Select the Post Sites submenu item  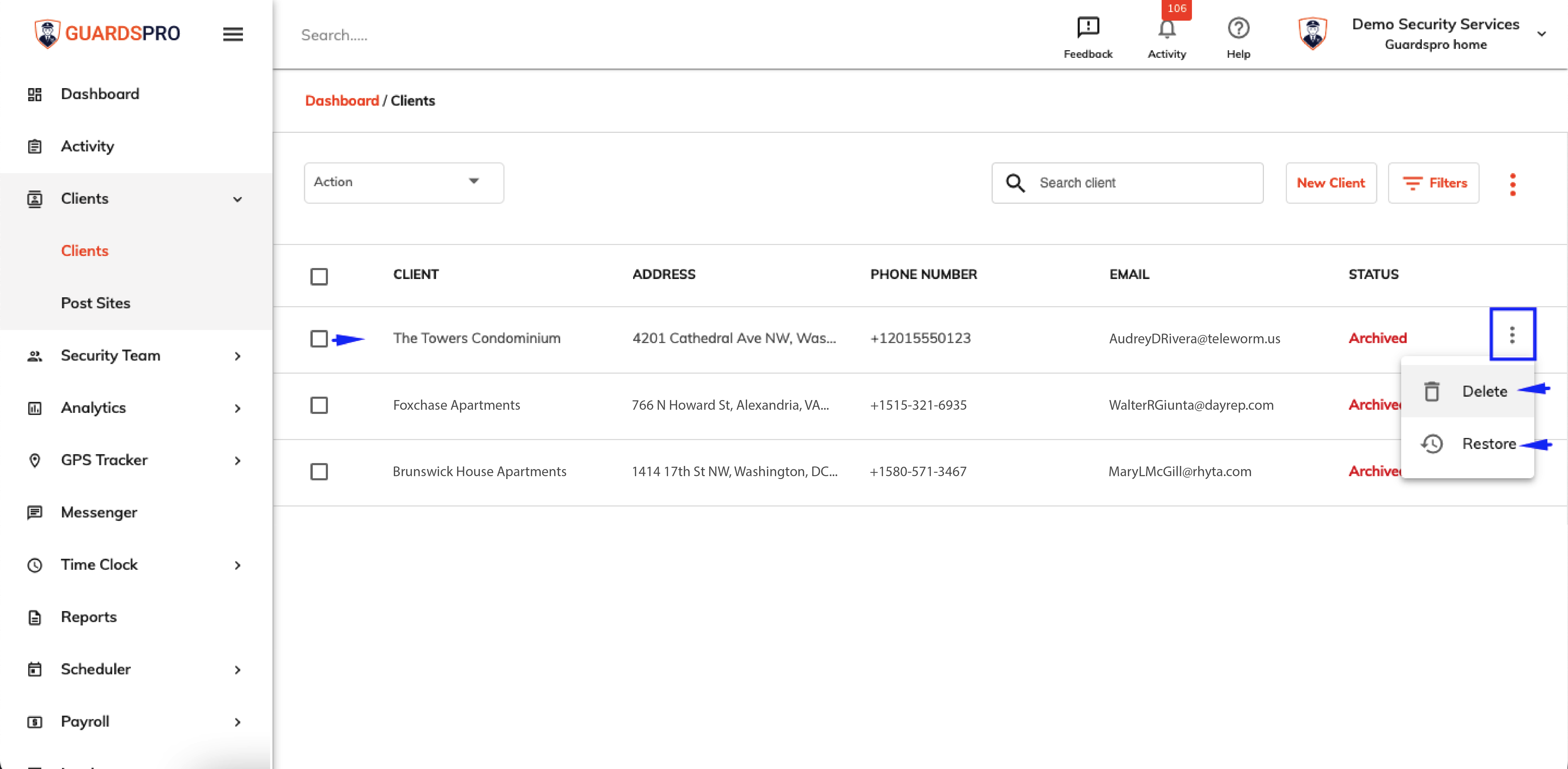click(95, 304)
